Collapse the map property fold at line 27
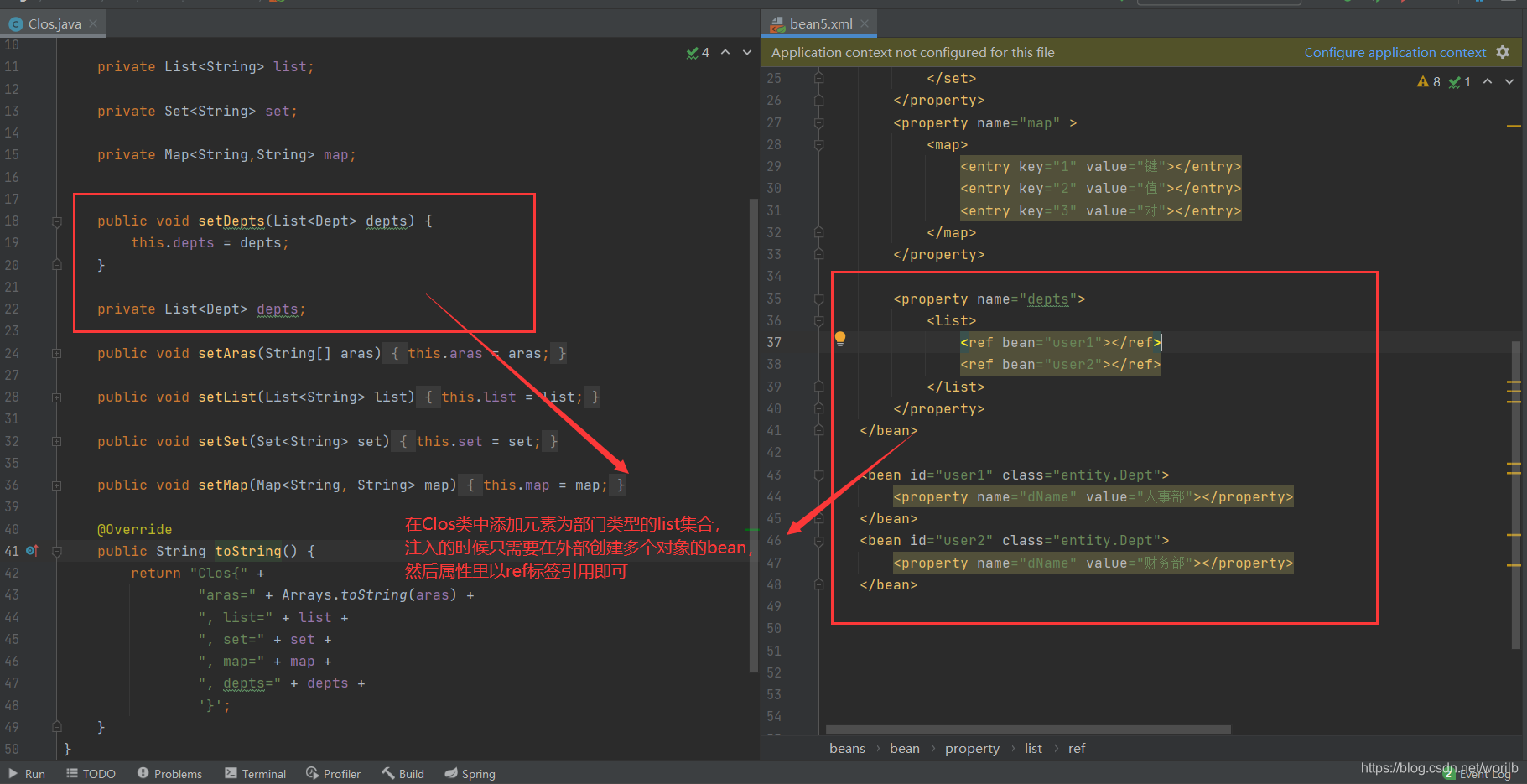This screenshot has height=784, width=1527. (x=818, y=122)
